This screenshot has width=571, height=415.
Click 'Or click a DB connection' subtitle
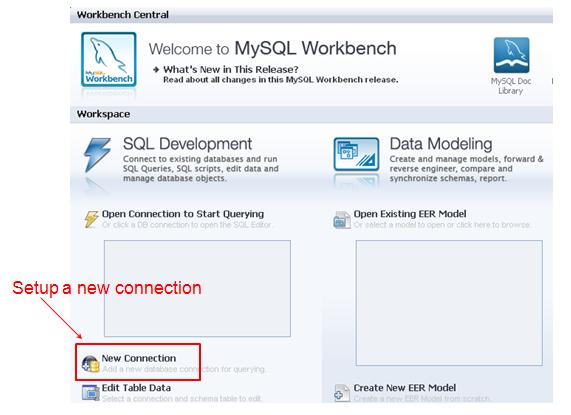(x=186, y=225)
